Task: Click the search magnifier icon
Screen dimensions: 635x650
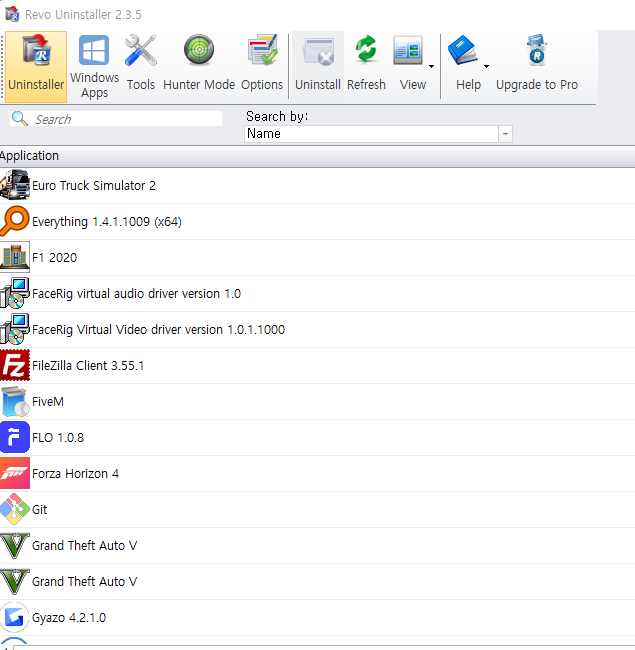Action: point(19,119)
